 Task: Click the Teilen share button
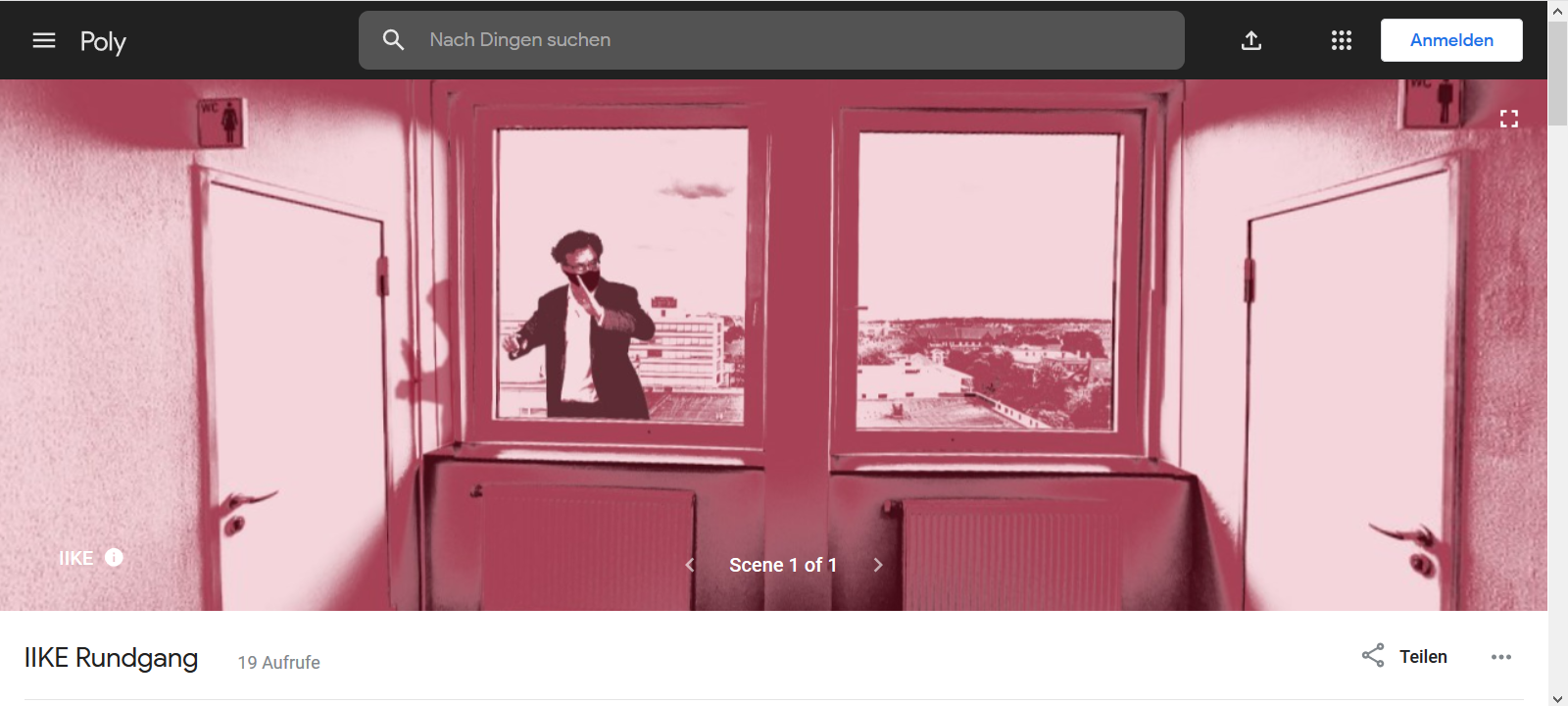1404,656
